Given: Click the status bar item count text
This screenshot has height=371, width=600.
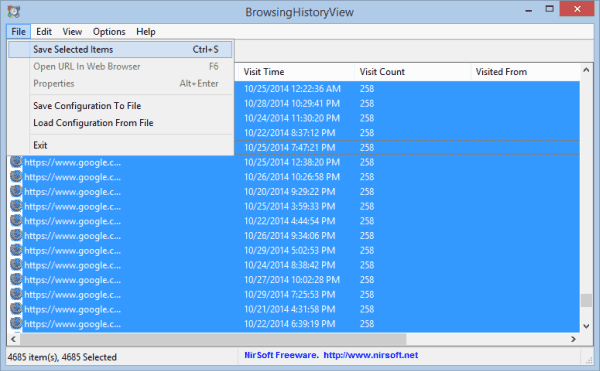Looking at the screenshot, I should tap(62, 357).
